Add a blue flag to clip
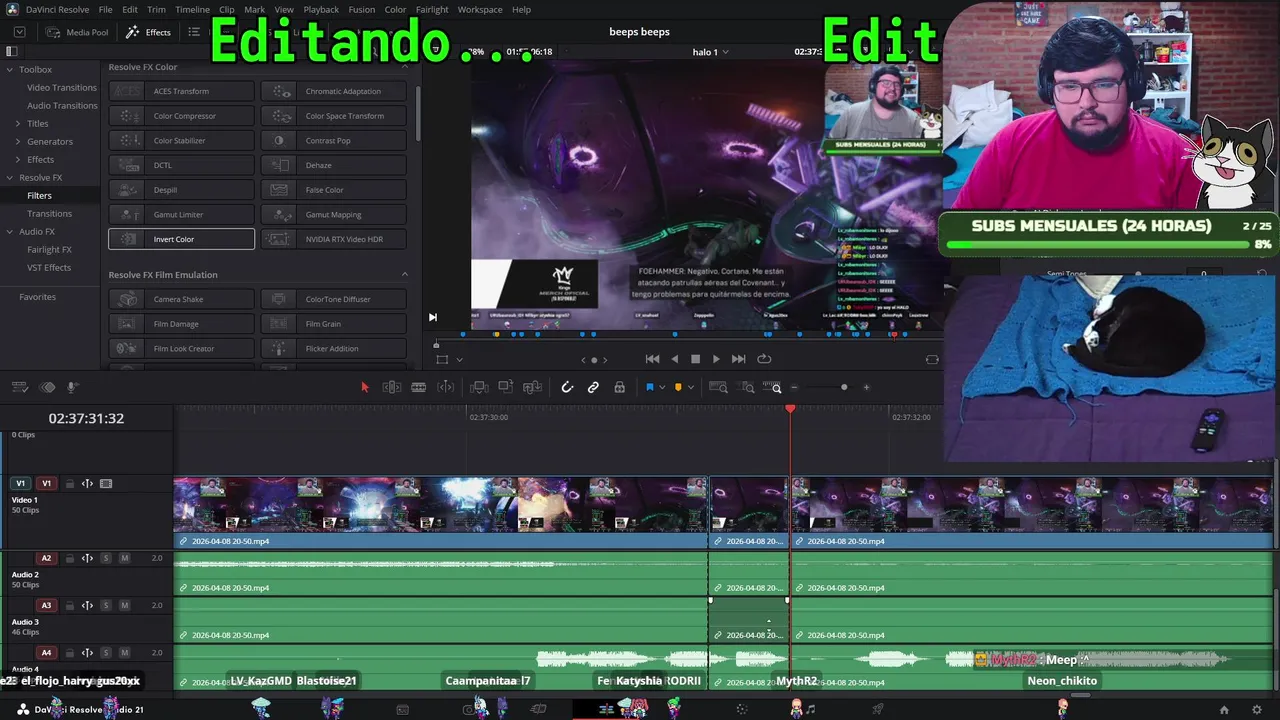Viewport: 1280px width, 720px height. click(649, 387)
